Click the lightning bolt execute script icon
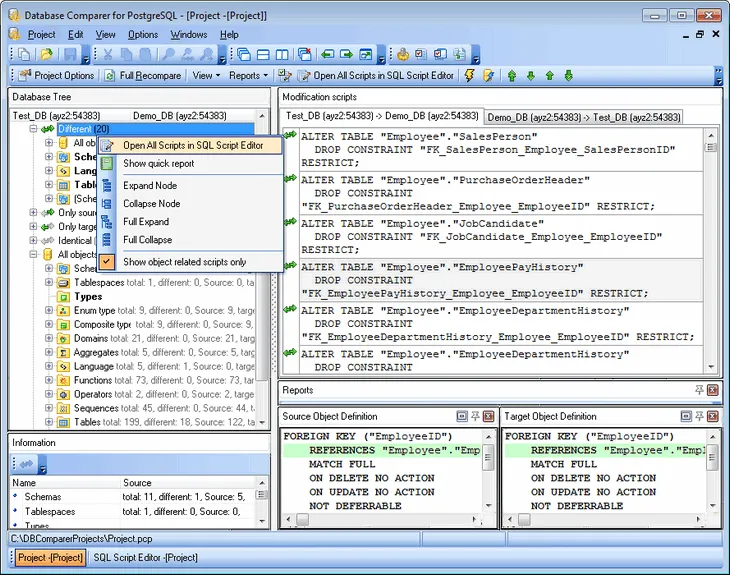Screen dimensions: 730x575 pyautogui.click(x=470, y=75)
